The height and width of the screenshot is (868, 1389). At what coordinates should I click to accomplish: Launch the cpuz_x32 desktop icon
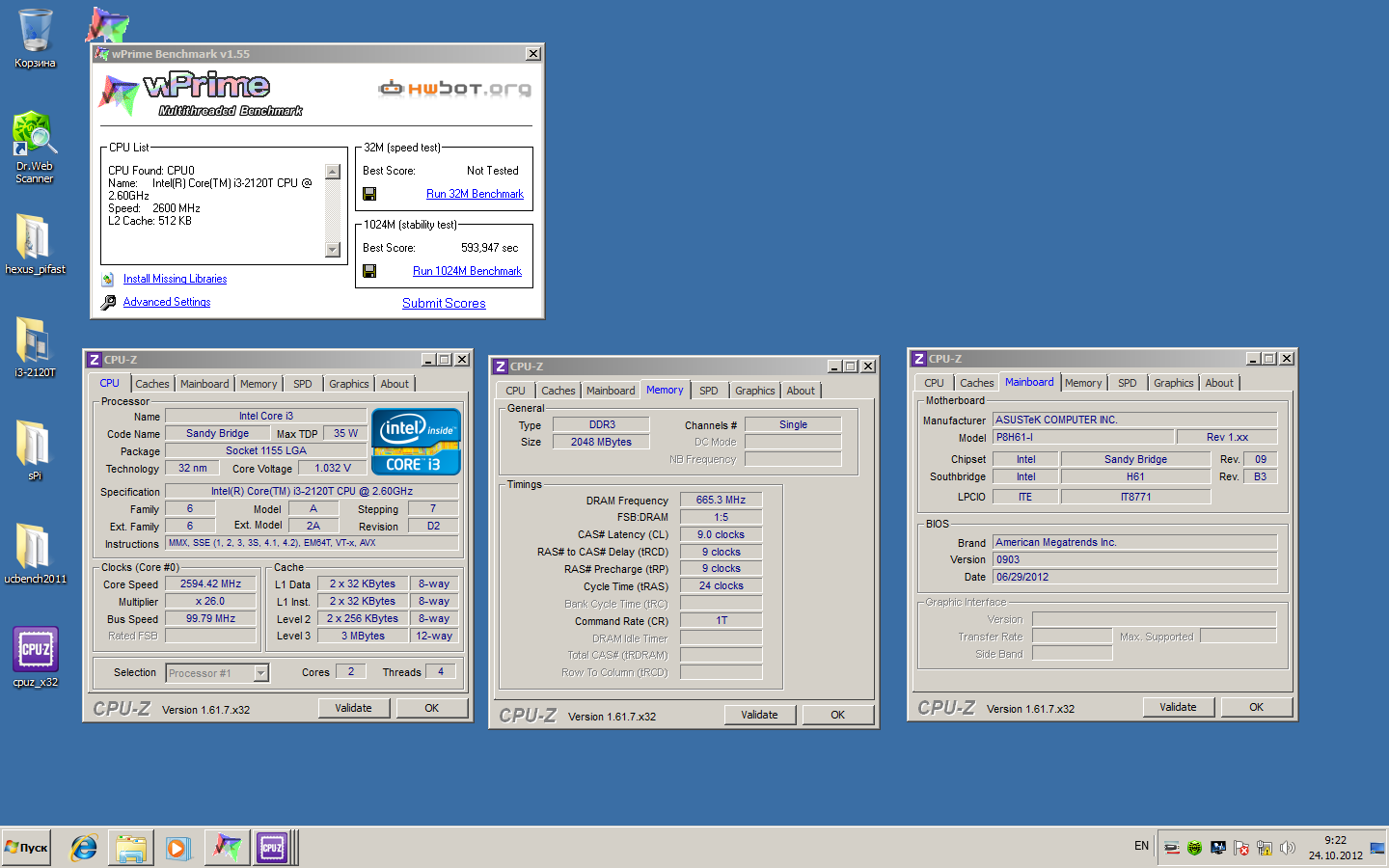coord(35,656)
